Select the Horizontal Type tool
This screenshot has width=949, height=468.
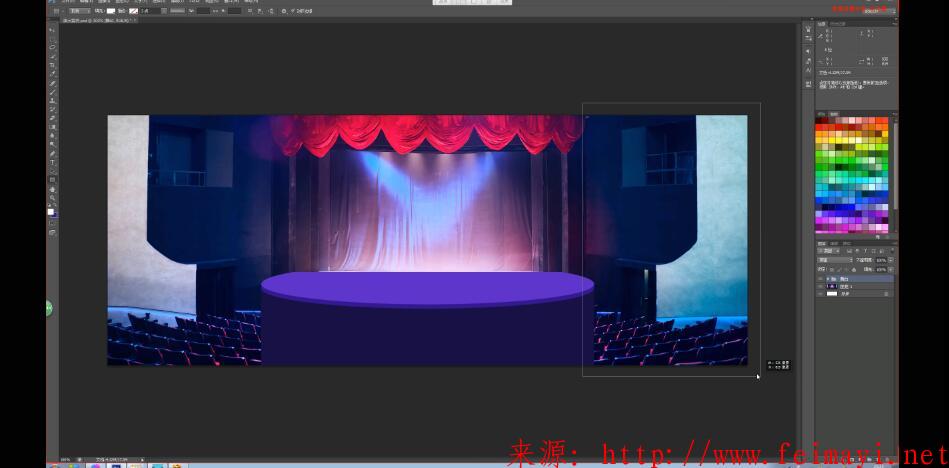pyautogui.click(x=52, y=162)
